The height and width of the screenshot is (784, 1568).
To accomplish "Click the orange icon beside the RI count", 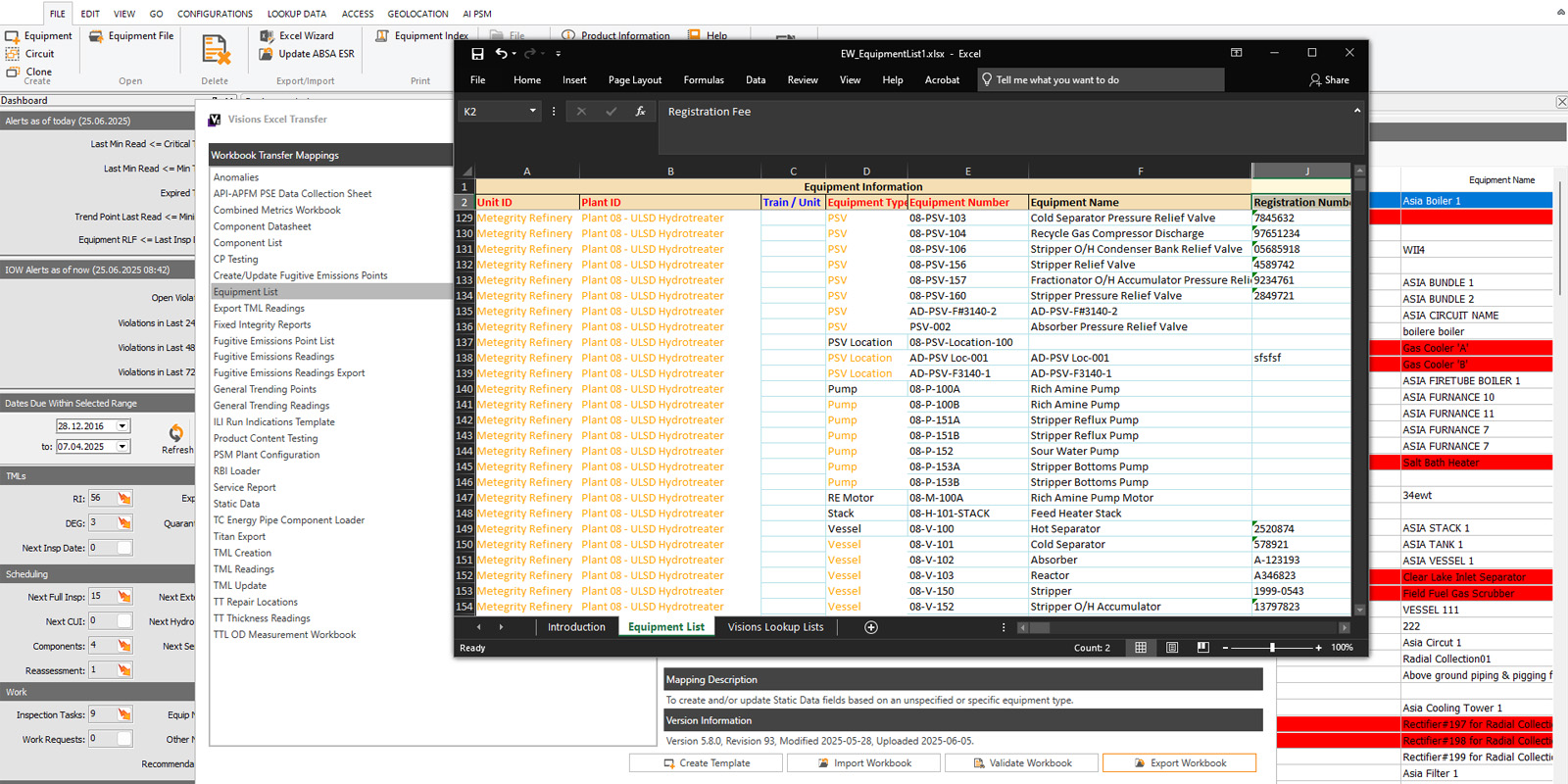I will (124, 498).
